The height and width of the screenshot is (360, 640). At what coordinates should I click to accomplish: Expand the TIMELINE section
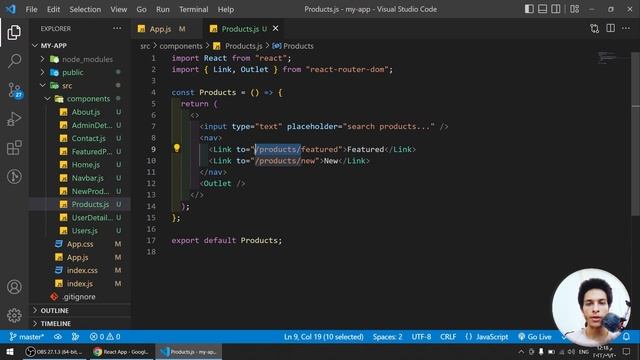[x=80, y=324]
